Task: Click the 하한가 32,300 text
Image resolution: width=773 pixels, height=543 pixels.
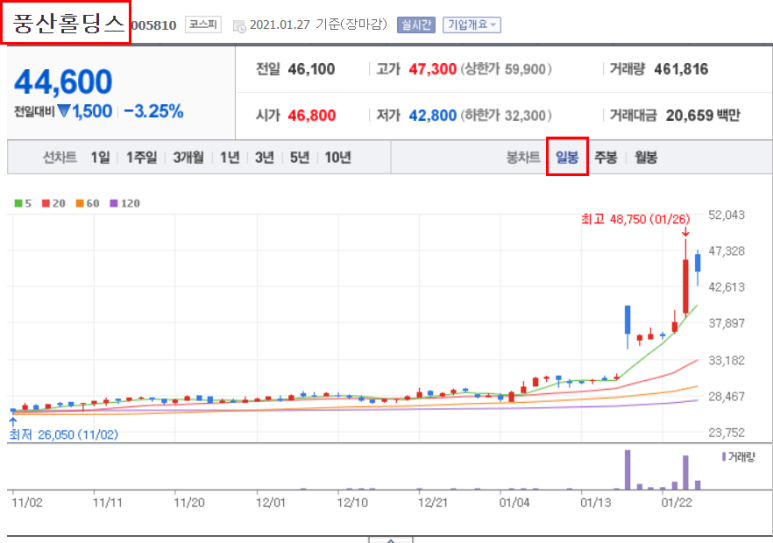Action: [506, 115]
